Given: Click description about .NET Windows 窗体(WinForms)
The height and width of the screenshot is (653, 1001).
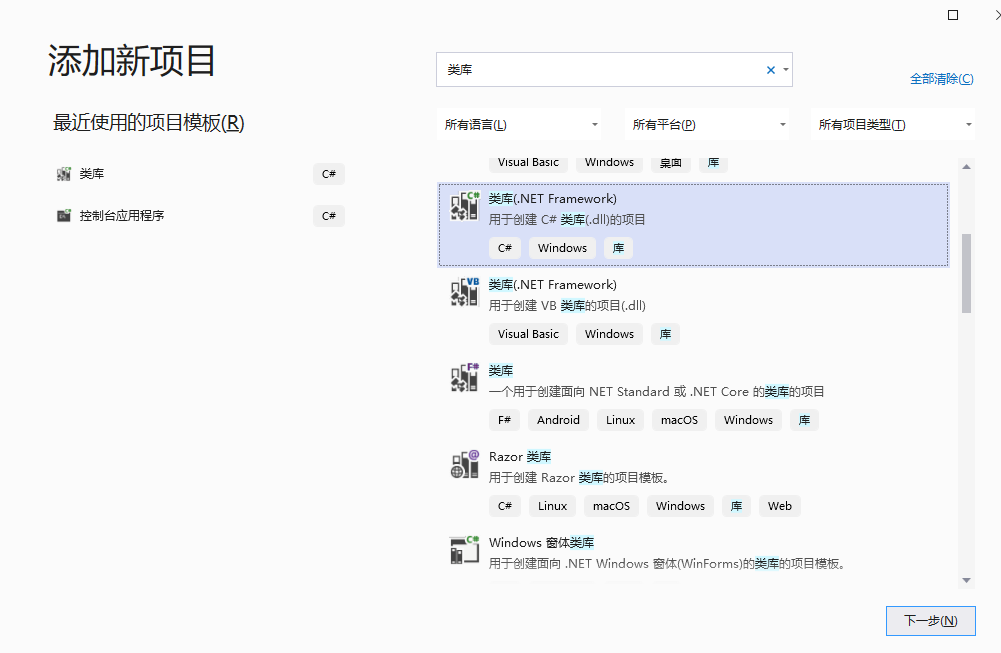Looking at the screenshot, I should click(x=666, y=564).
